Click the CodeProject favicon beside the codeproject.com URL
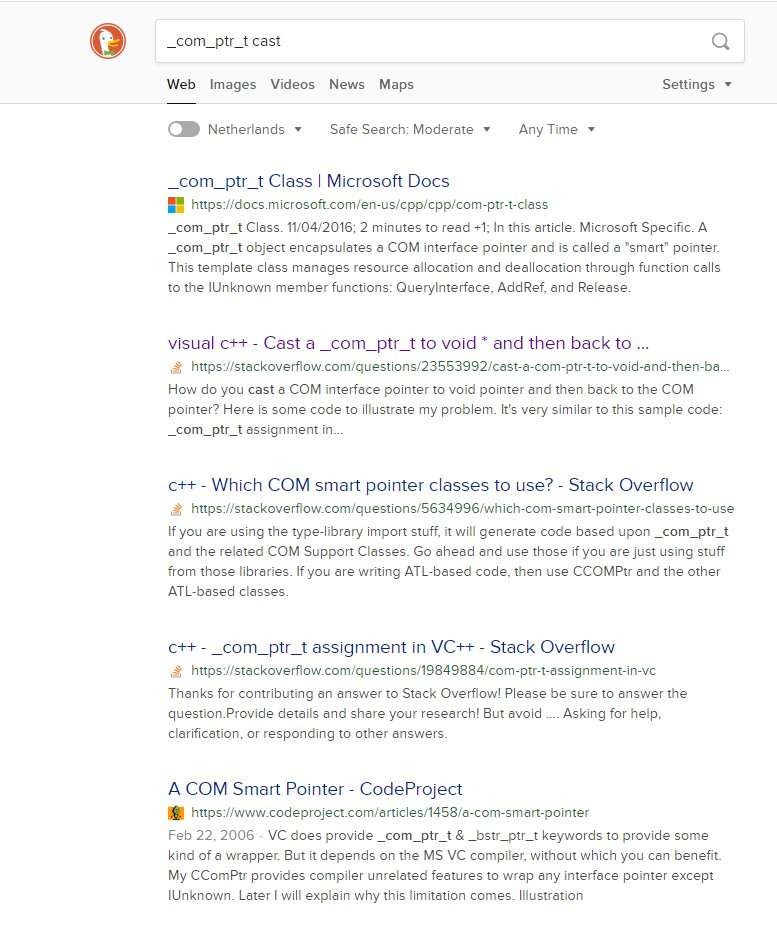The image size is (777, 939). pos(176,813)
